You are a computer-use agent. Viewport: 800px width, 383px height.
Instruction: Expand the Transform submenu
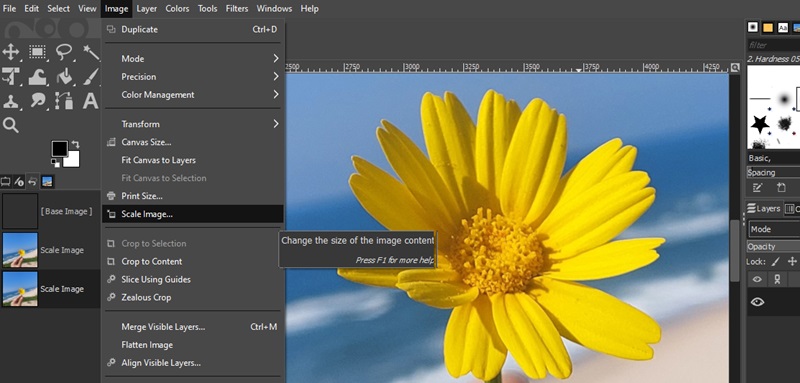(193, 124)
